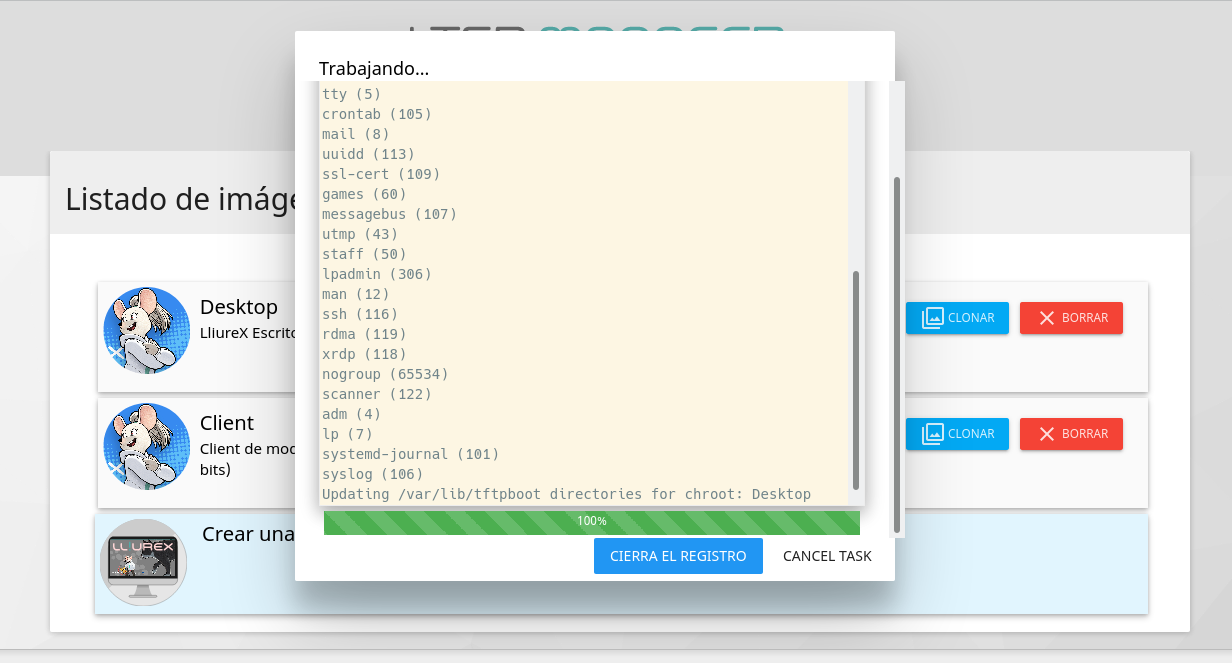
Task: Click the 'nogroup (65534)' log entry
Action: click(x=385, y=374)
